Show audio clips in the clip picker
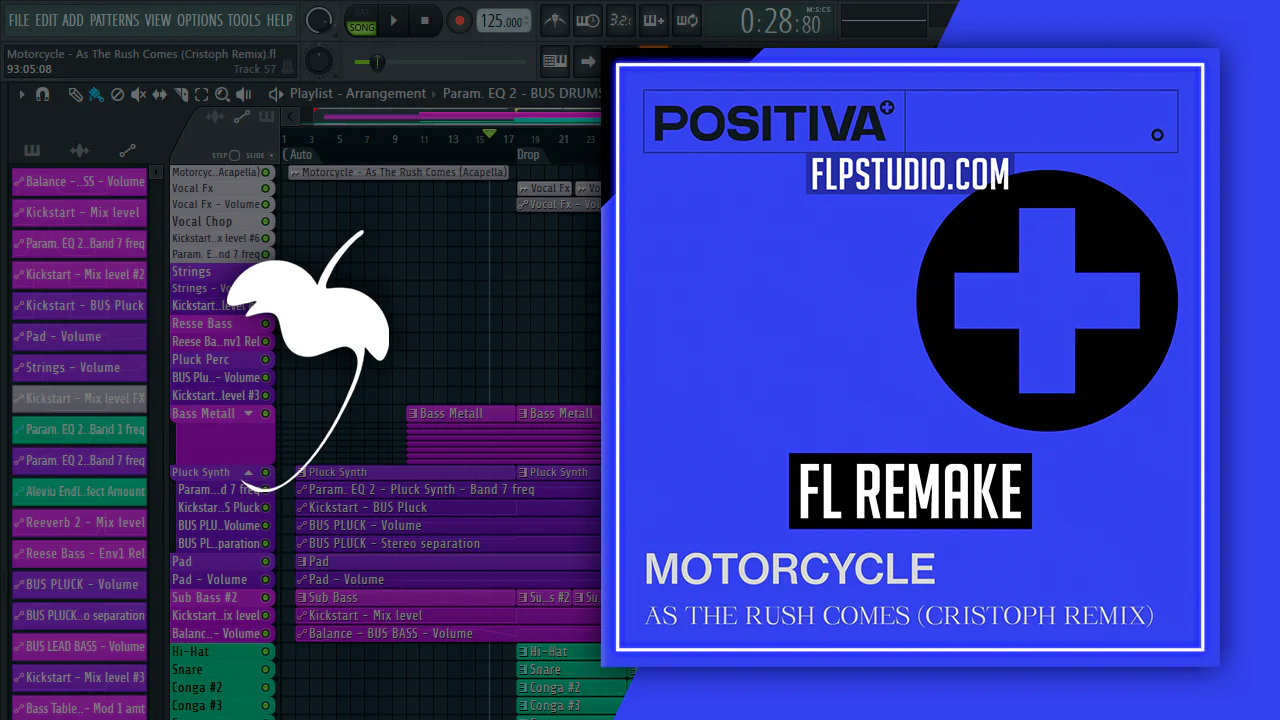The height and width of the screenshot is (720, 1280). (x=79, y=151)
